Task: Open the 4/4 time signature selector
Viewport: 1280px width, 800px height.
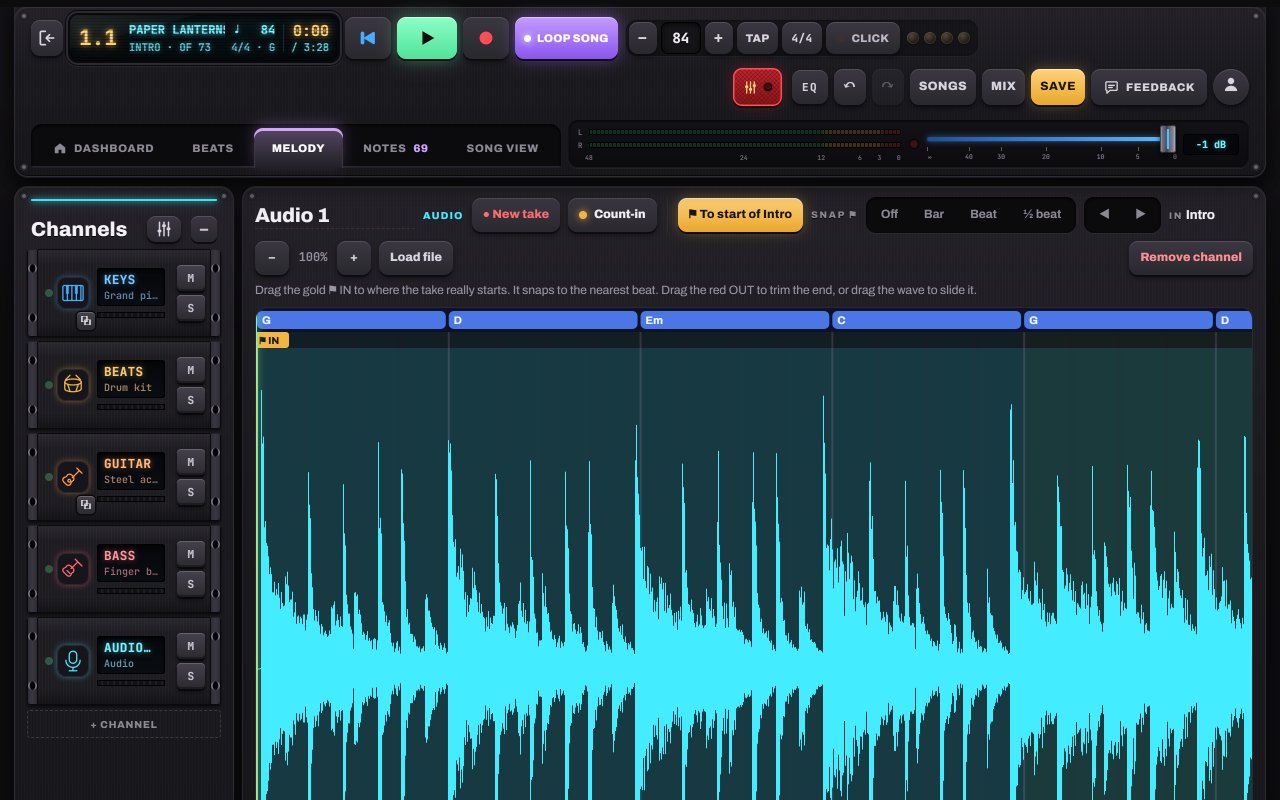Action: (x=802, y=38)
